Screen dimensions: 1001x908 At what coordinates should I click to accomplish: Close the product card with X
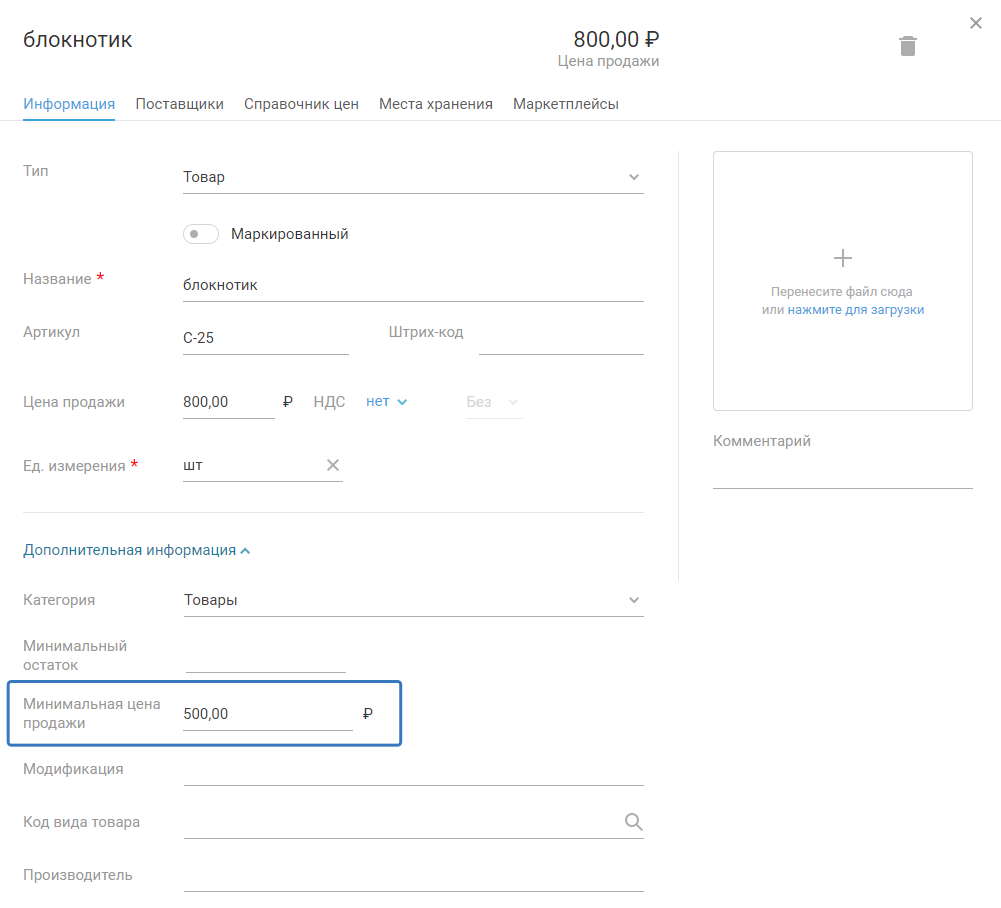point(976,23)
